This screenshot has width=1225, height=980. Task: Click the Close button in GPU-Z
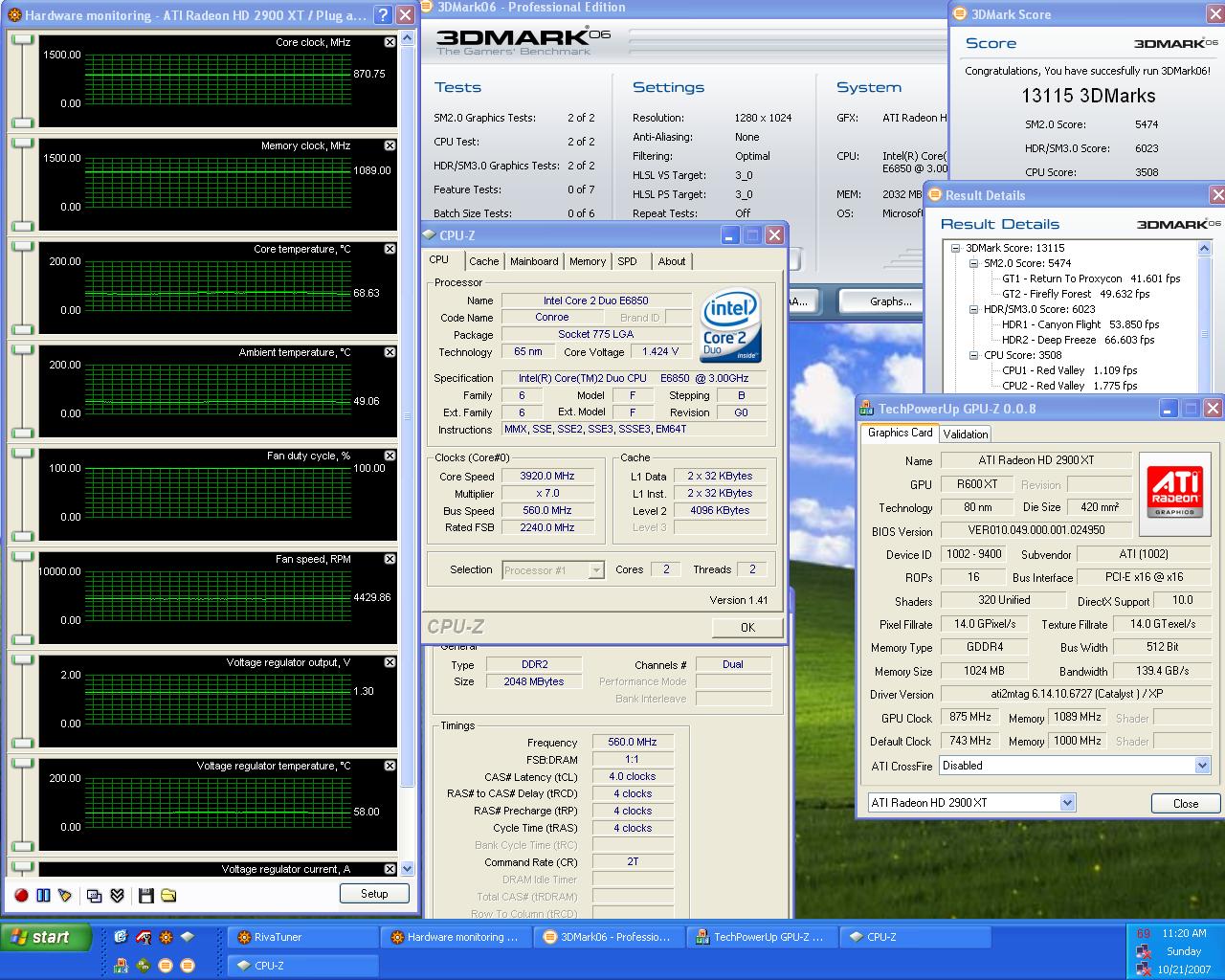pos(1186,804)
